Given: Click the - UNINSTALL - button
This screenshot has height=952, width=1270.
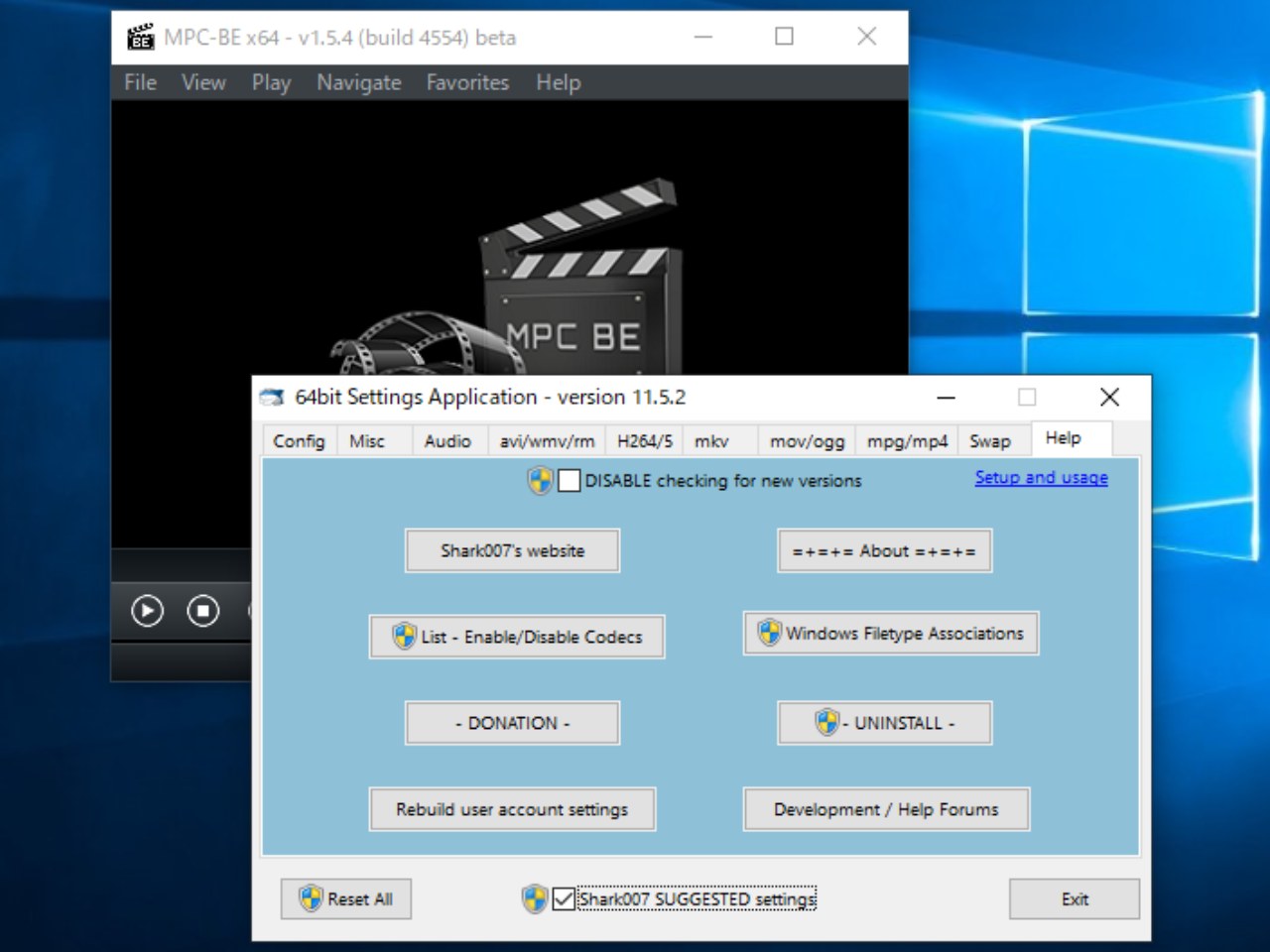Looking at the screenshot, I should pyautogui.click(x=884, y=723).
